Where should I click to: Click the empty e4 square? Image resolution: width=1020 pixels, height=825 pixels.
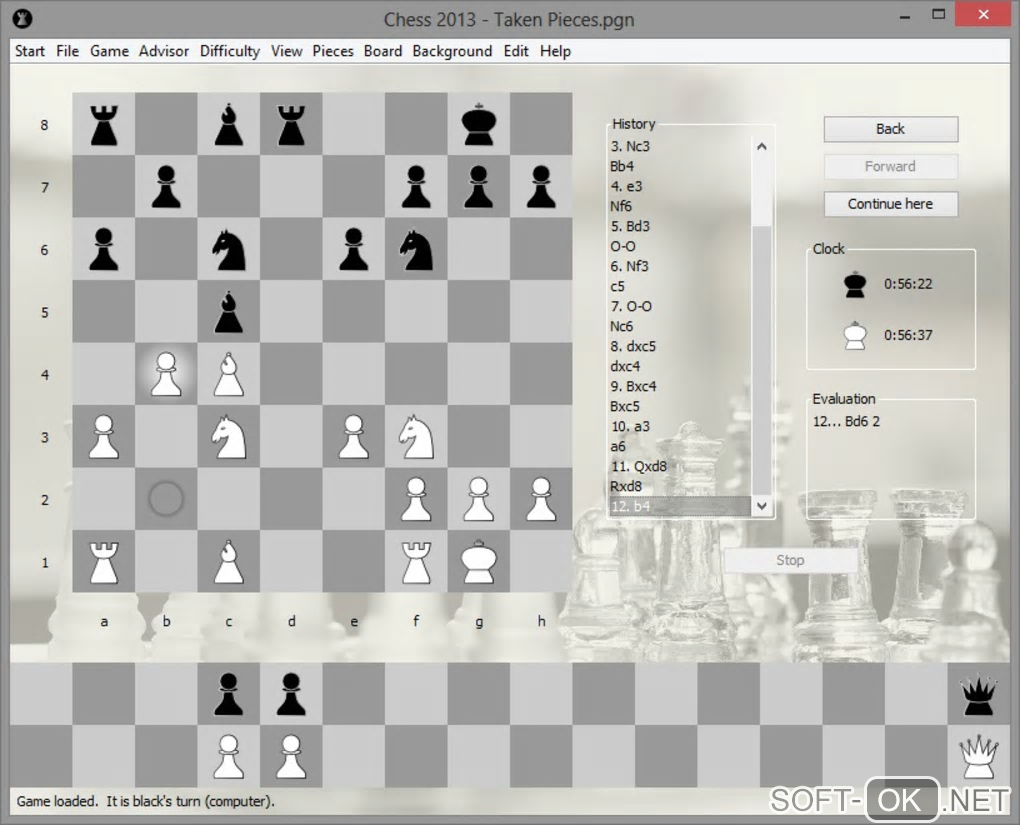tap(354, 374)
